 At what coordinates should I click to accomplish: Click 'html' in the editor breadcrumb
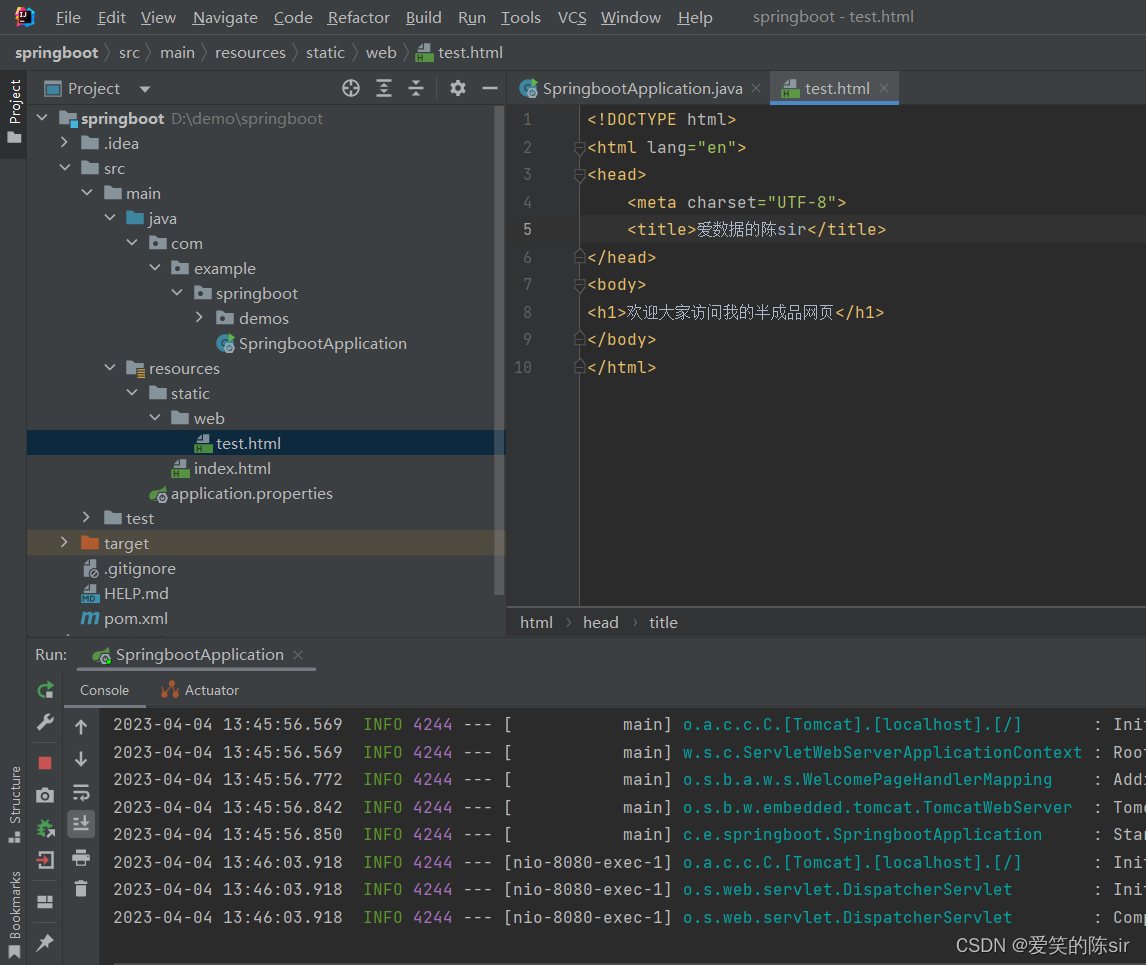tap(536, 623)
